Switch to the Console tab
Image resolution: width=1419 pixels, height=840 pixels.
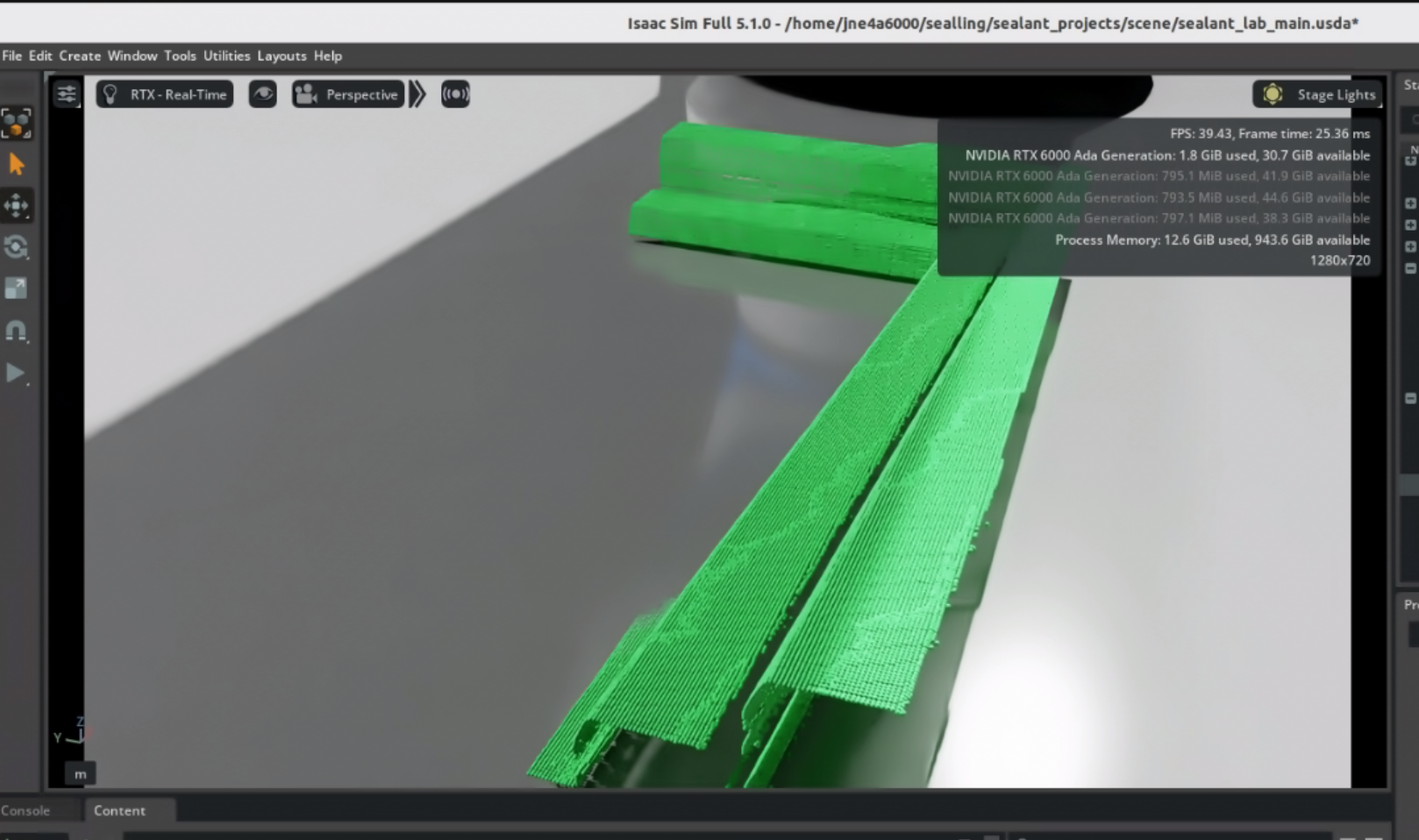(25, 810)
